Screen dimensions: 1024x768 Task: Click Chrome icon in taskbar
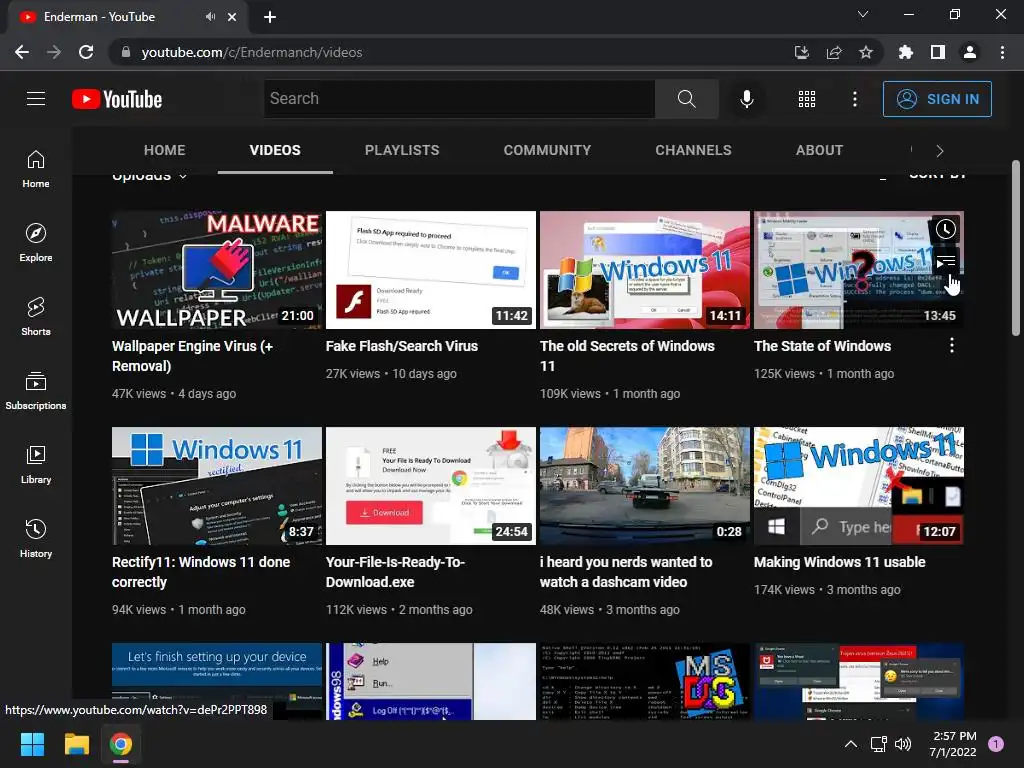(121, 744)
